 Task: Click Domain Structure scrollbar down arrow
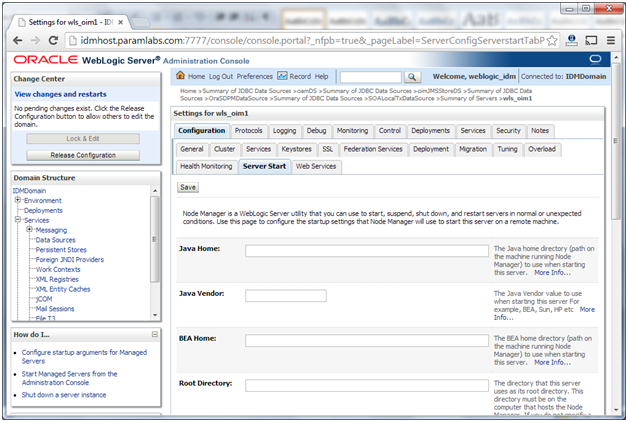(x=155, y=315)
